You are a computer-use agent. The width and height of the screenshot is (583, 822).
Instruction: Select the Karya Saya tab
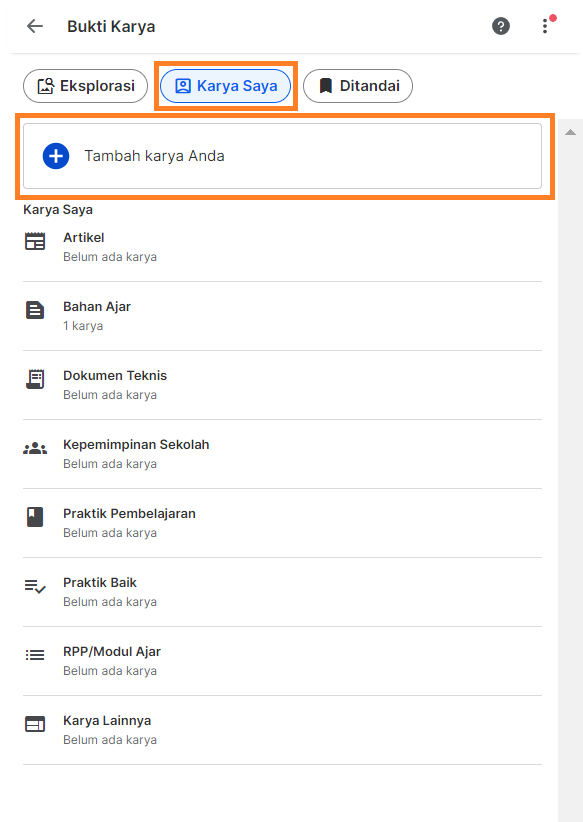coord(225,86)
